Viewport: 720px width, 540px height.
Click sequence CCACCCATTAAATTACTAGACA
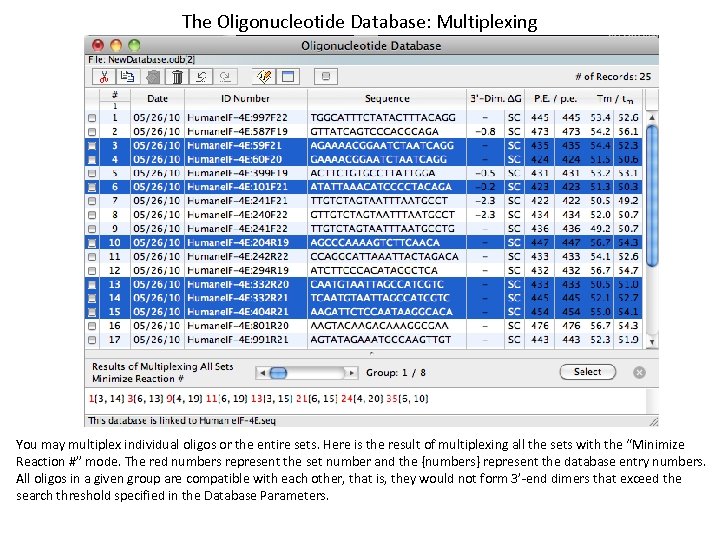[384, 256]
